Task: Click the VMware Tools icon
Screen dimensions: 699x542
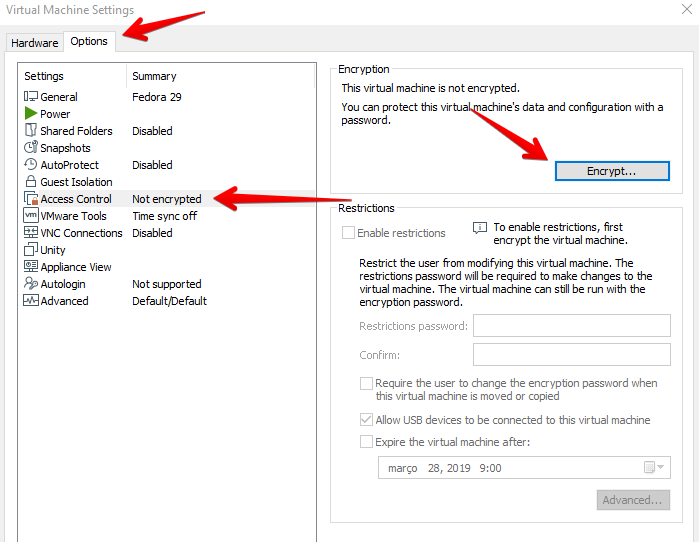Action: pyautogui.click(x=31, y=216)
